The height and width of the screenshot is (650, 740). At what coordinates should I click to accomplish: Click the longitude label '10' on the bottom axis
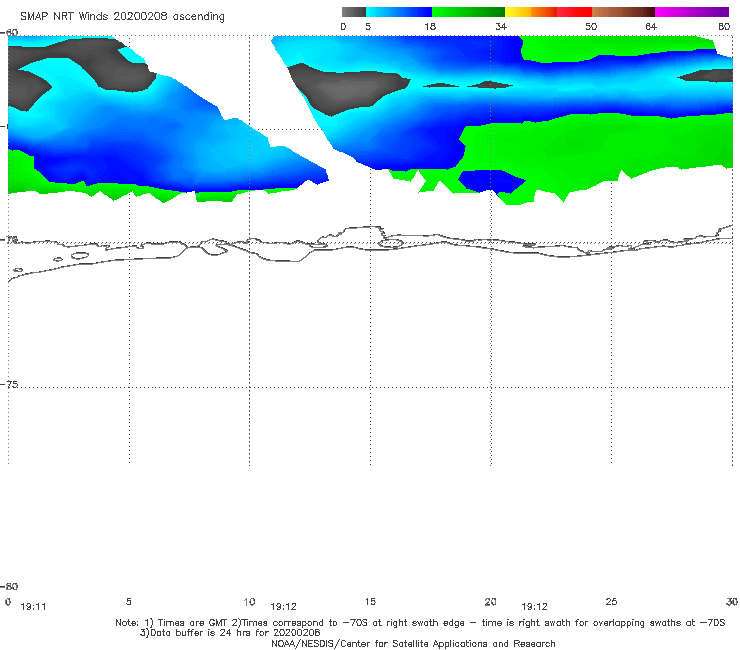point(249,601)
